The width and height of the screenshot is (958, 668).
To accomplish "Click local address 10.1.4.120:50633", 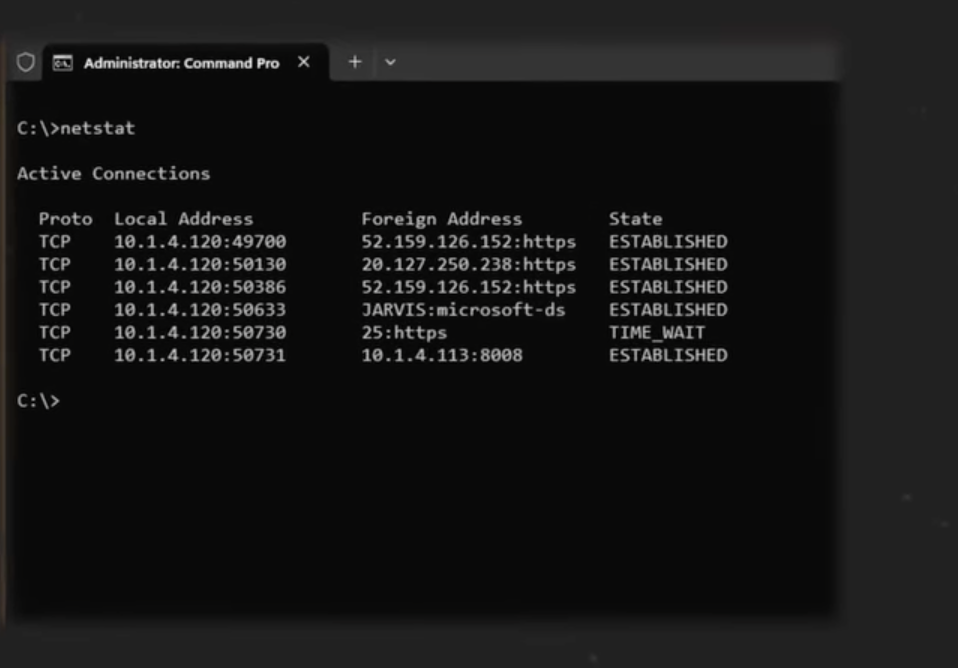I will [200, 310].
